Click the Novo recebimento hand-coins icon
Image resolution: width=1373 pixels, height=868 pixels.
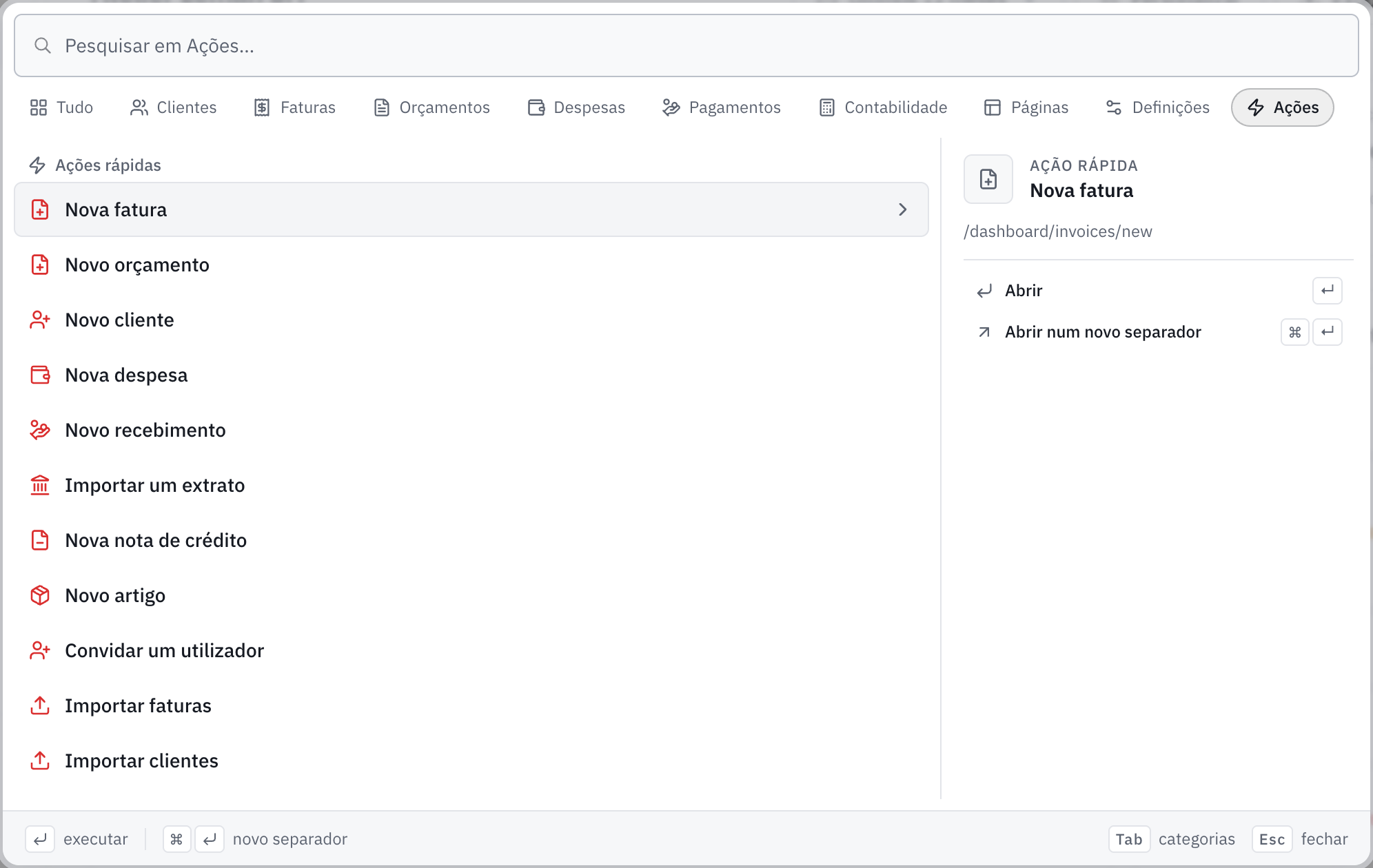coord(40,430)
